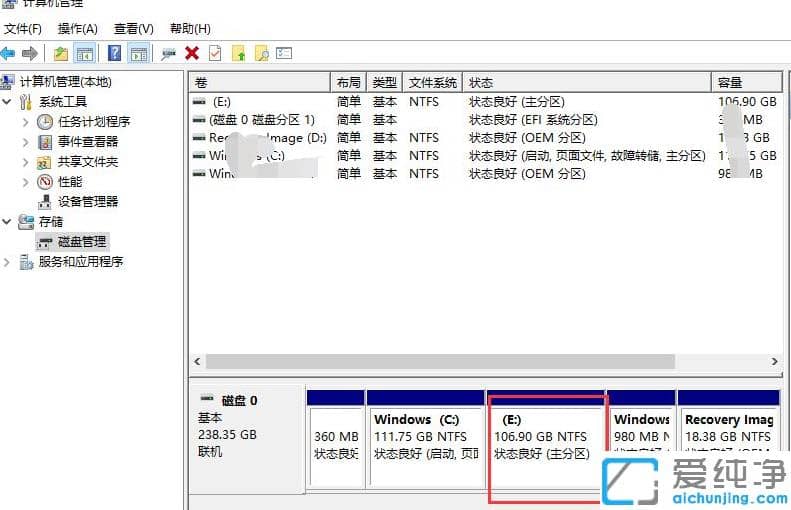Screen dimensions: 791x510
Task: Click the folder with magnifier toolbar icon
Action: pyautogui.click(x=261, y=53)
